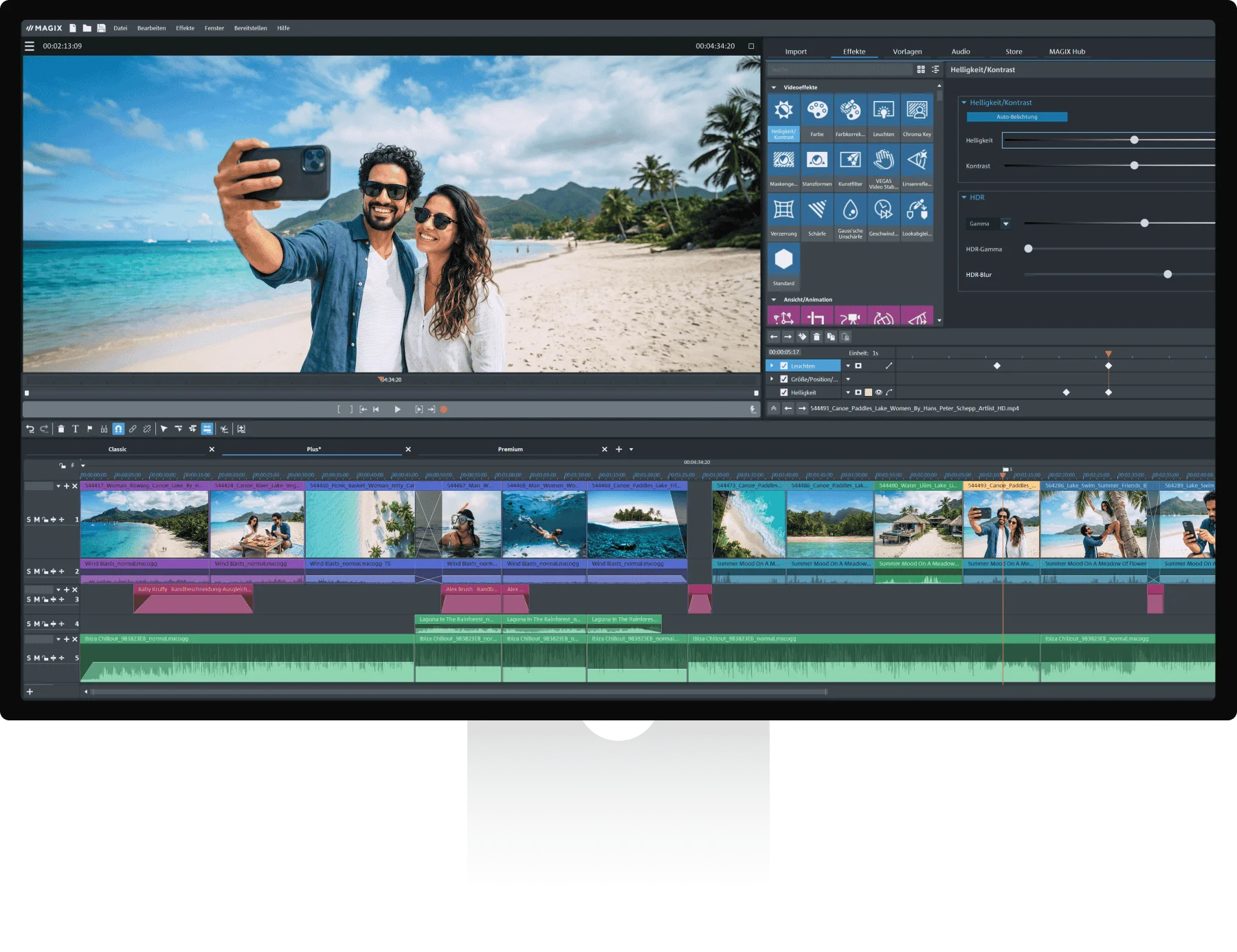
Task: Solo track 4 with the S button
Action: pyautogui.click(x=29, y=624)
